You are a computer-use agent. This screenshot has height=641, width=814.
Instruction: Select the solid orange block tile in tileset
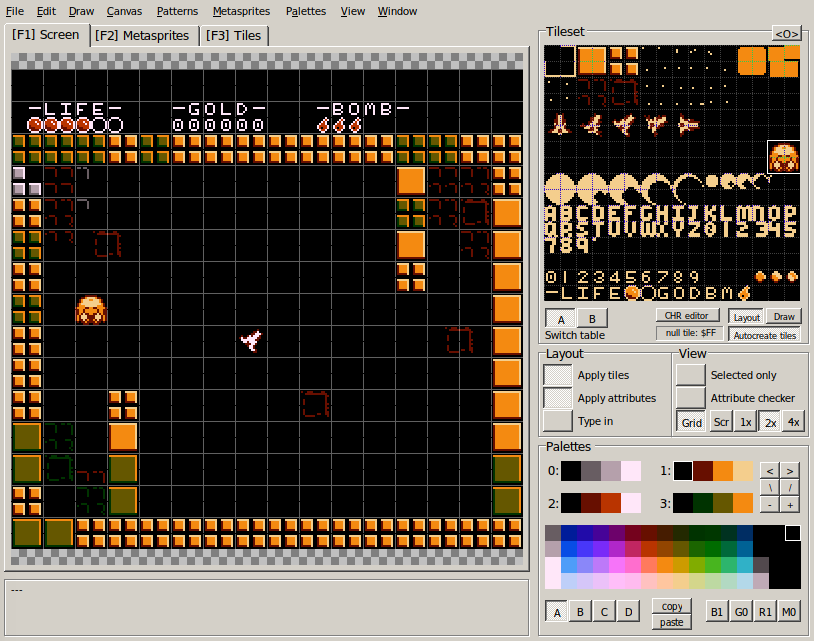[592, 61]
